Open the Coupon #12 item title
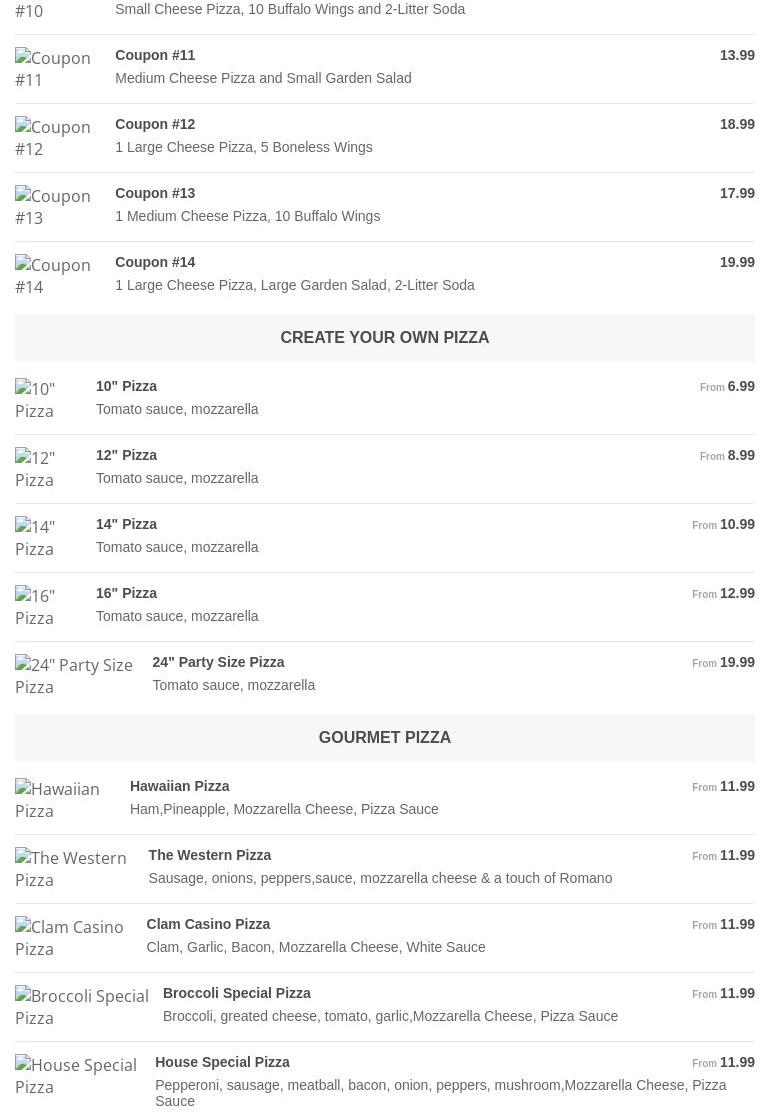This screenshot has height=1119, width=770. 155,124
